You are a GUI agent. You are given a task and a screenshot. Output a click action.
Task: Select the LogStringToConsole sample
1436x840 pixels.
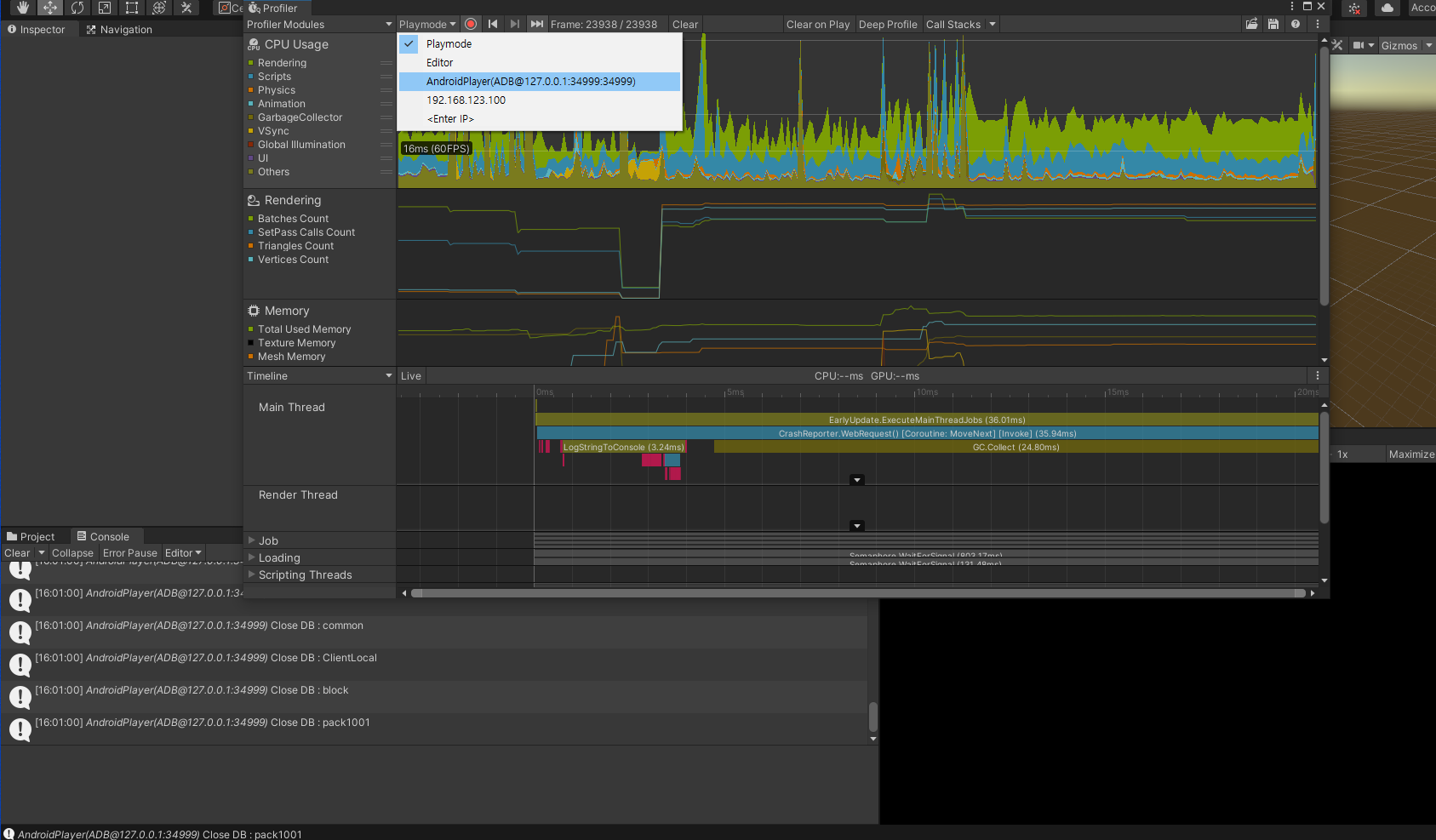pos(624,447)
